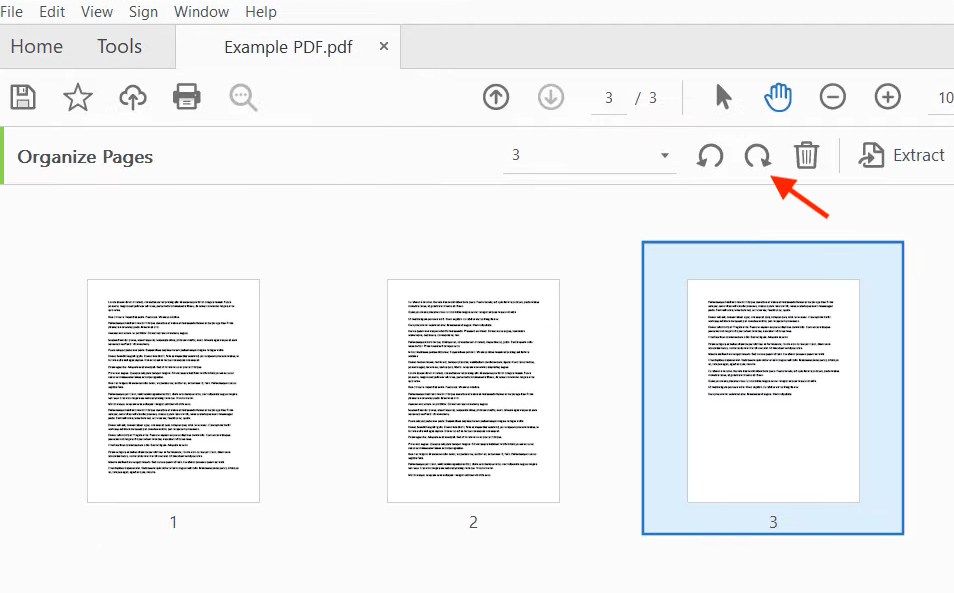The image size is (954, 593).
Task: Open the Sign menu
Action: click(x=143, y=11)
